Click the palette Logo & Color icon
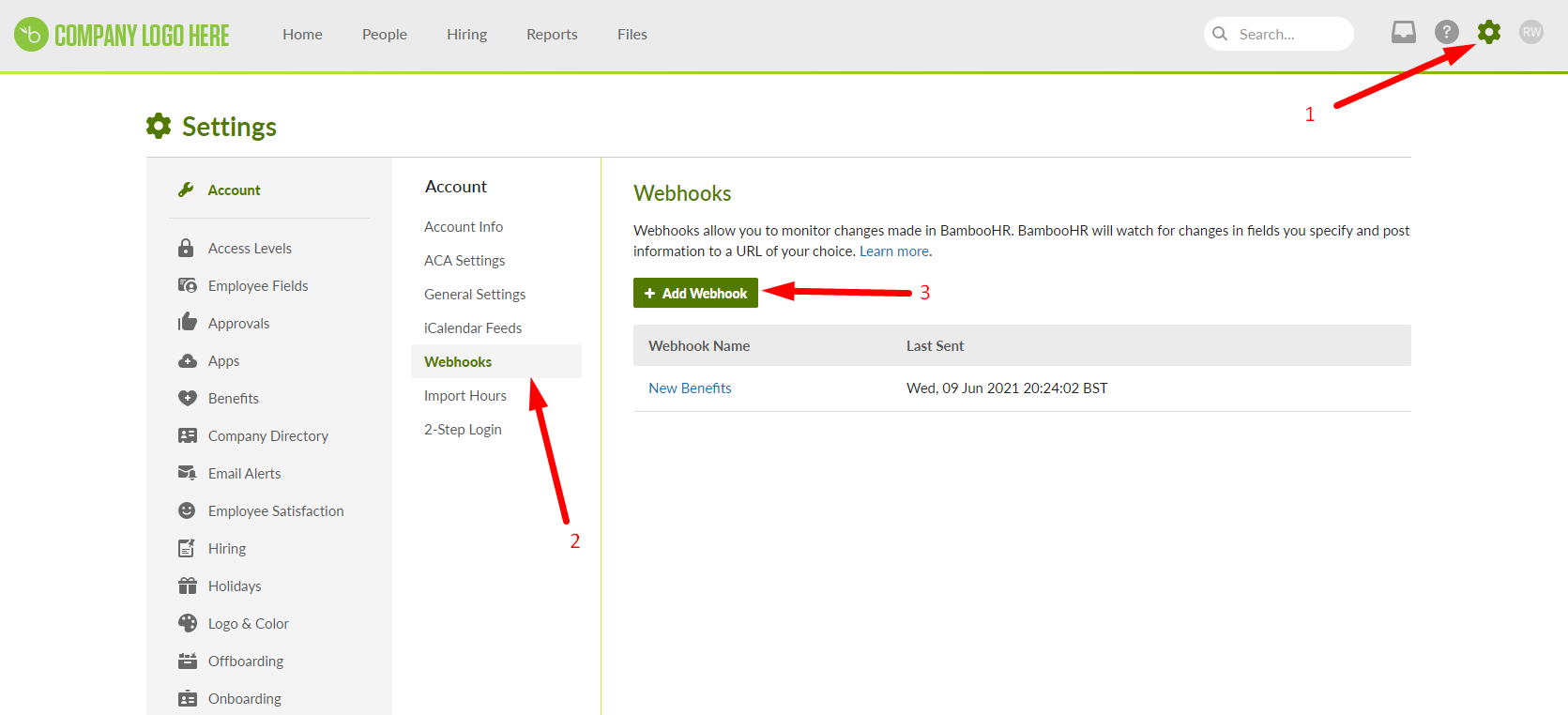This screenshot has height=715, width=1568. coord(188,623)
